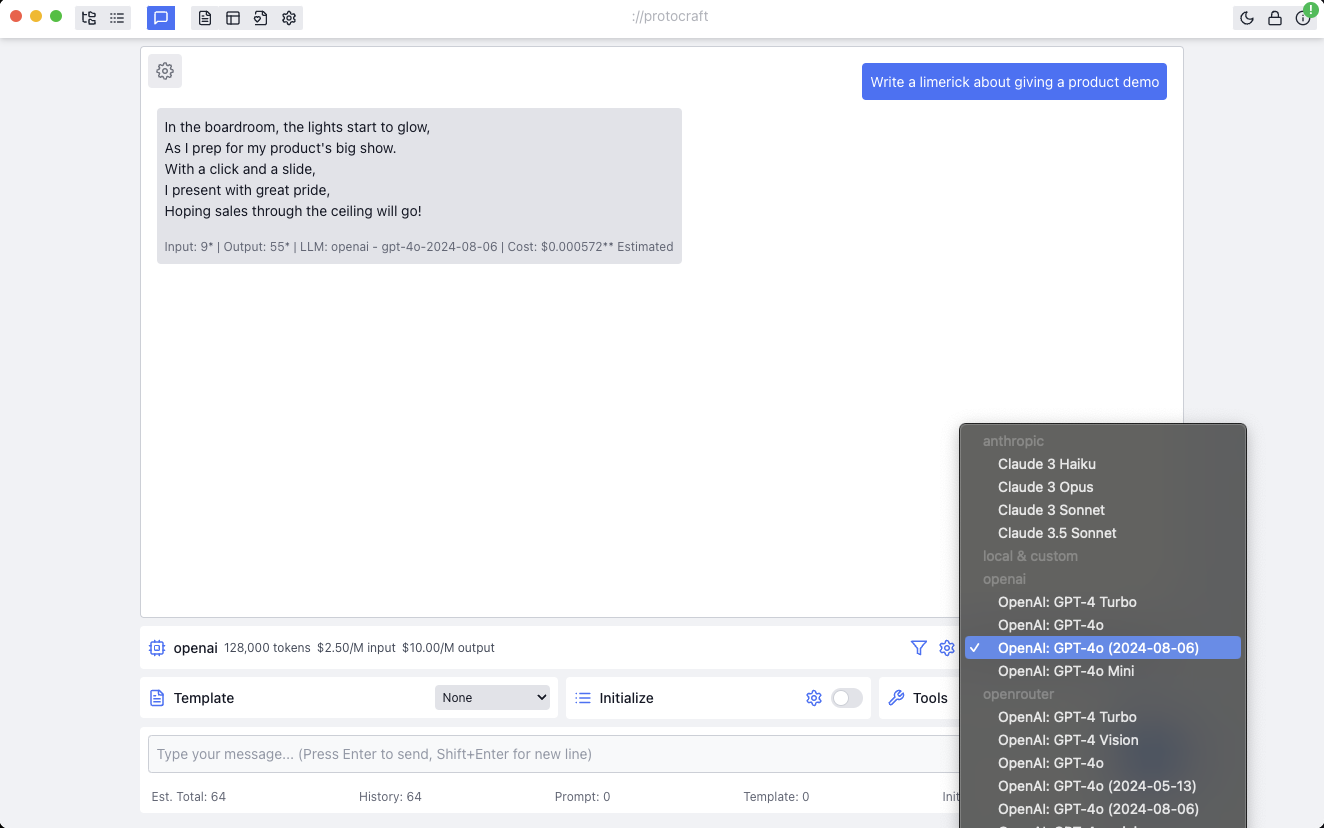Click the lock icon in the top-right
Viewport: 1324px width, 828px height.
[1274, 17]
